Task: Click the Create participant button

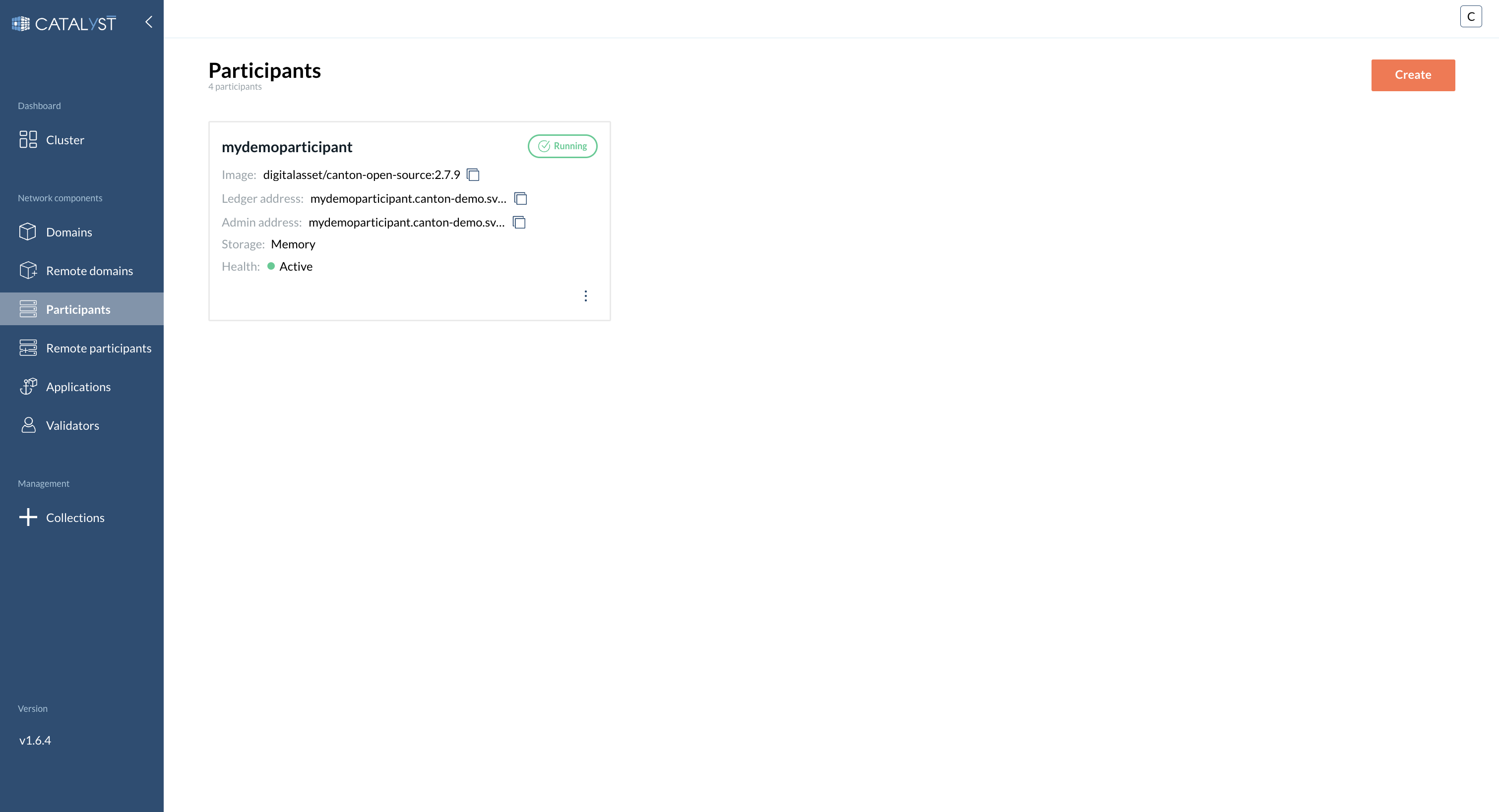Action: 1413,75
